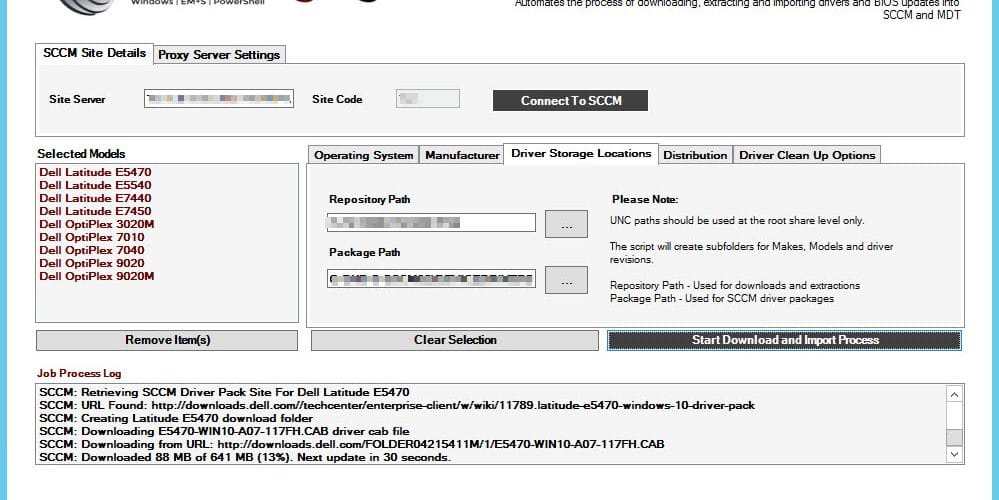Switch to SCCM Site Details tab
This screenshot has width=999, height=500.
pyautogui.click(x=94, y=53)
